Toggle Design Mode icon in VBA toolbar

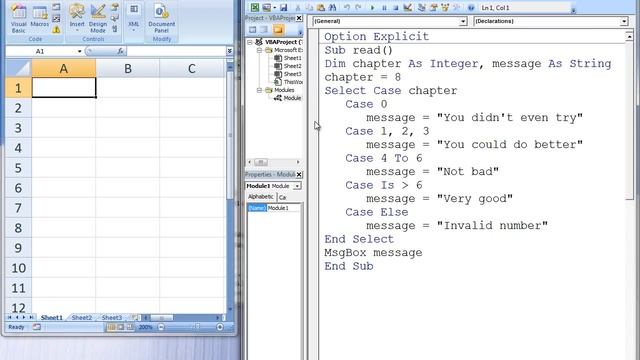point(407,7)
